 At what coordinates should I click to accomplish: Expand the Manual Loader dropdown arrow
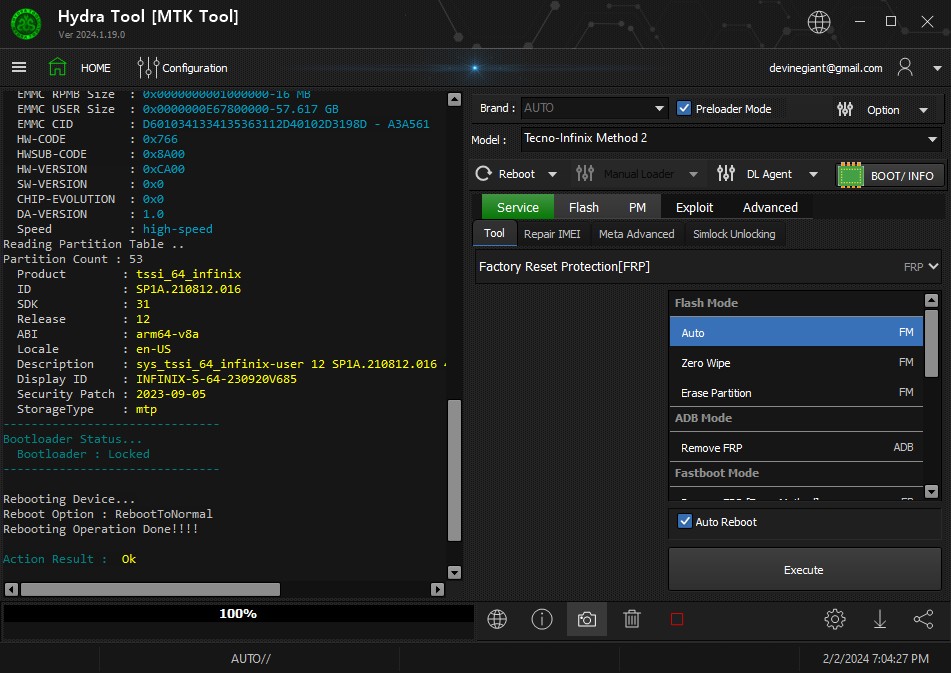[x=693, y=175]
